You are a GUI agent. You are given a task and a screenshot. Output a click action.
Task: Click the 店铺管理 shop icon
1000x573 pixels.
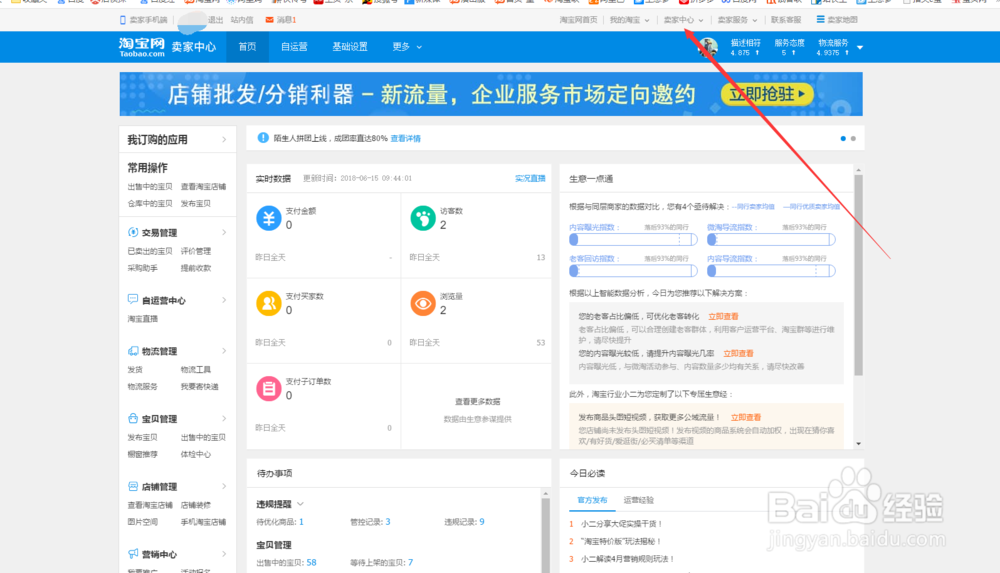pyautogui.click(x=133, y=486)
